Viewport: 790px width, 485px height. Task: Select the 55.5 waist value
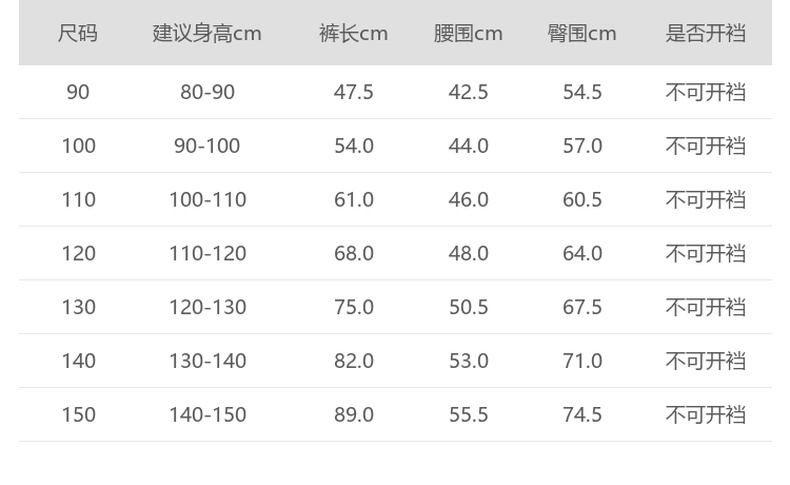click(468, 415)
